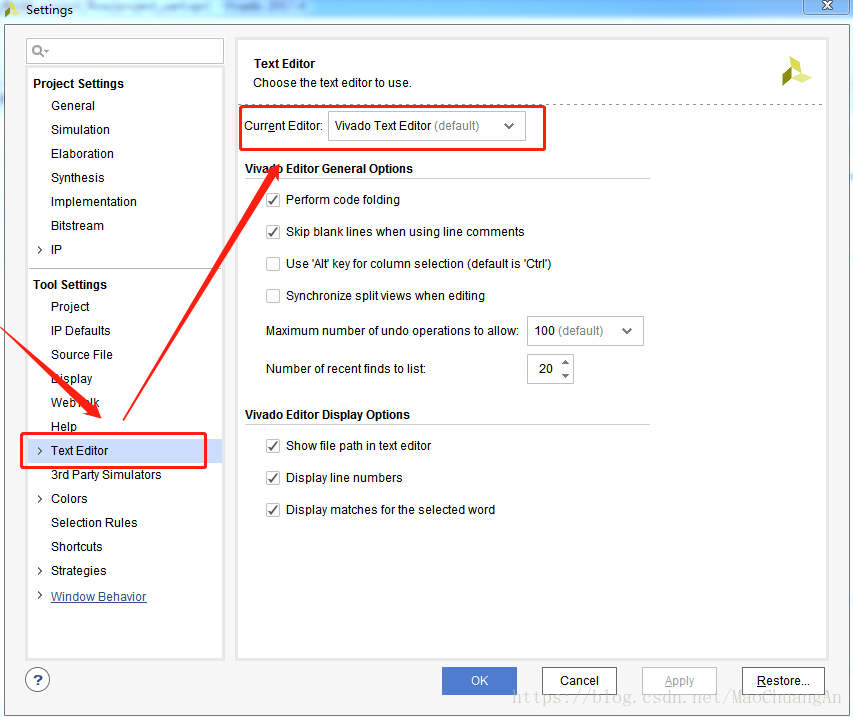Viewport: 853px width, 717px height.
Task: Decrease number of recent finds
Action: [566, 375]
